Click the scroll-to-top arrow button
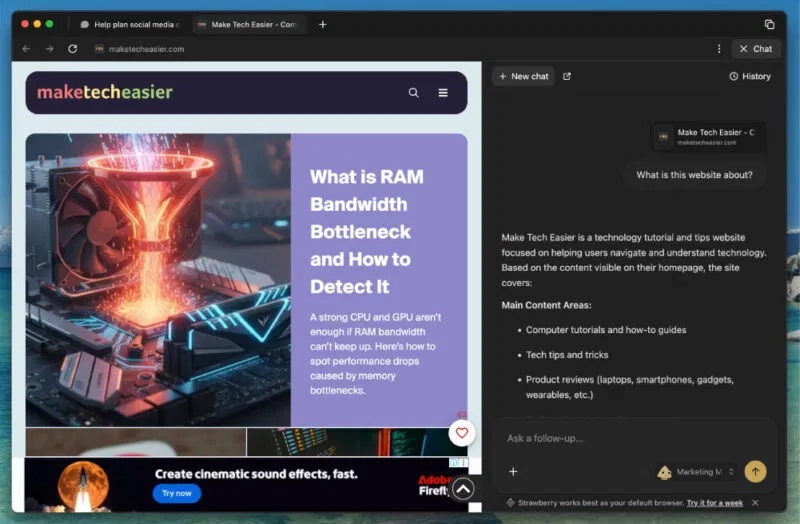Viewport: 800px width, 524px height. pyautogui.click(x=462, y=489)
